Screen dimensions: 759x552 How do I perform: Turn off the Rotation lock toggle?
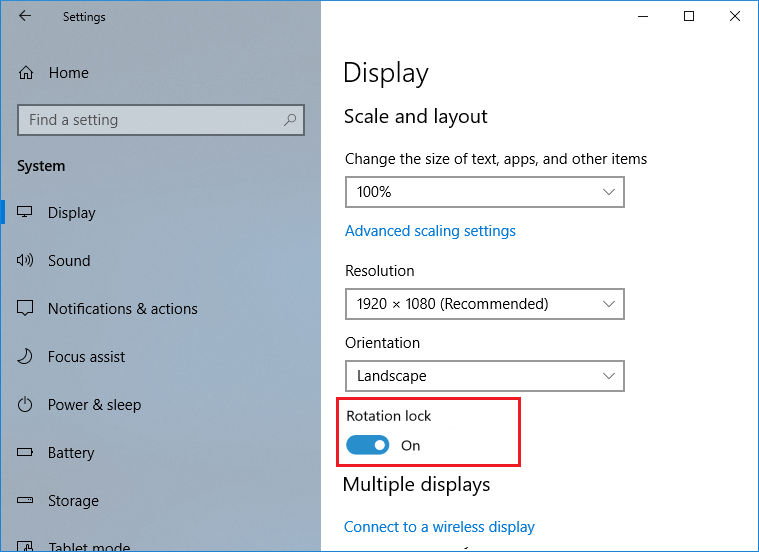367,445
